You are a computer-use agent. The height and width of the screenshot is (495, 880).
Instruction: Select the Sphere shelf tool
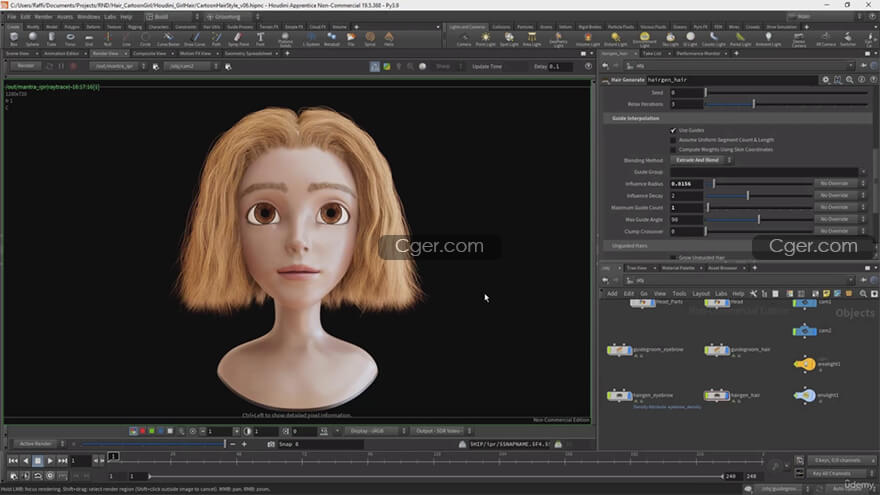(x=32, y=38)
